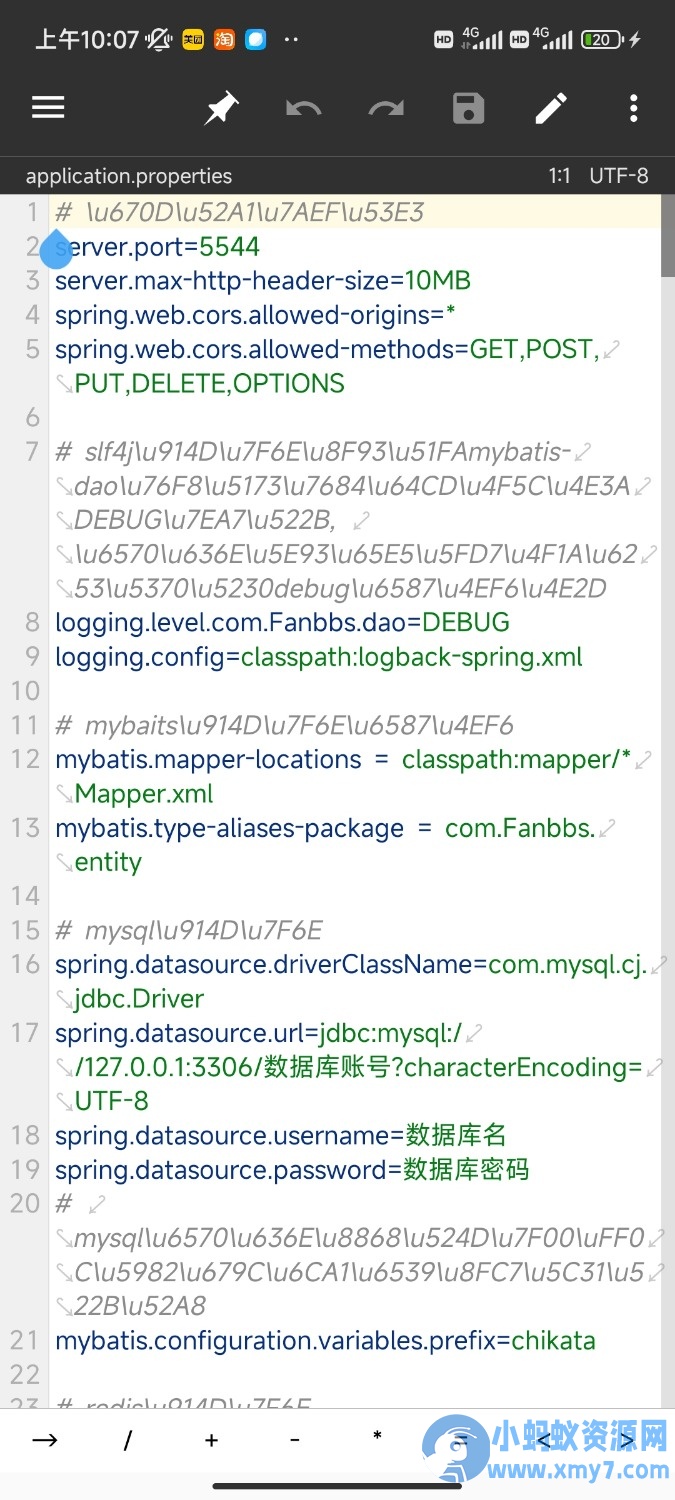The image size is (675, 1500).
Task: Insert a minus sign from symbol bar
Action: click(294, 1440)
